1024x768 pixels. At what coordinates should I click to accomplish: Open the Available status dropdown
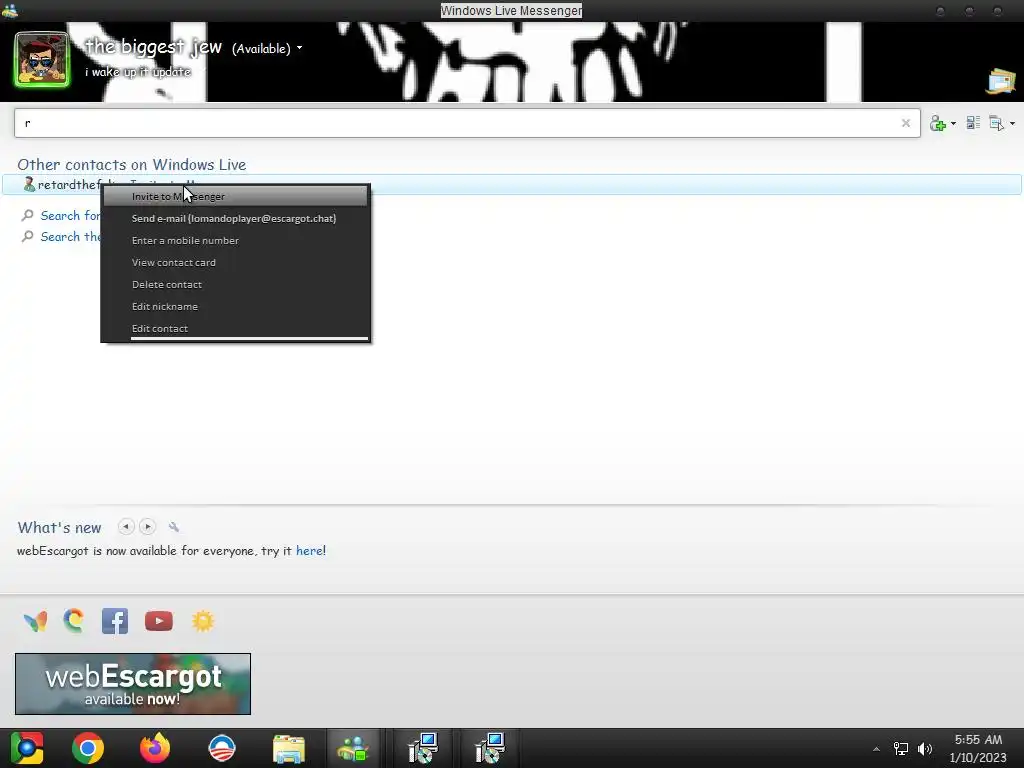coord(266,48)
